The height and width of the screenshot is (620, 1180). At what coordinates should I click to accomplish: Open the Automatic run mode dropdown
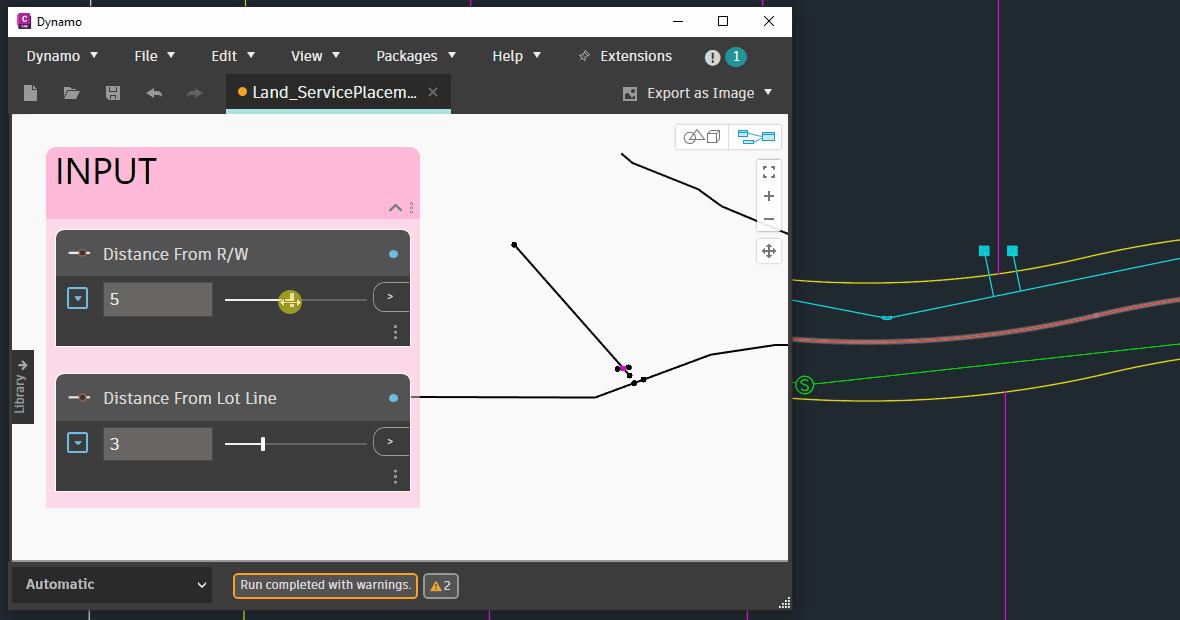tap(111, 585)
